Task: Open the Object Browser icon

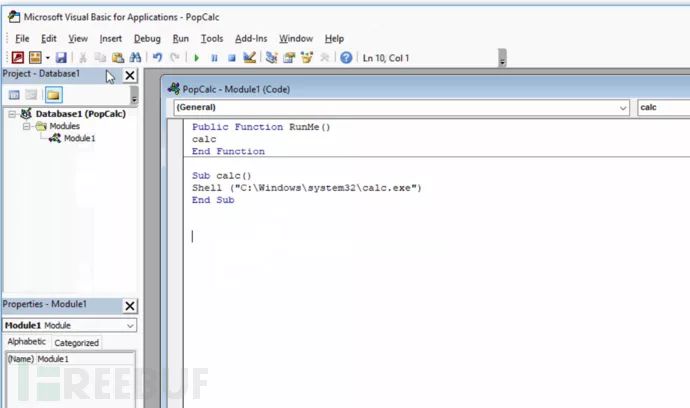Action: click(307, 58)
